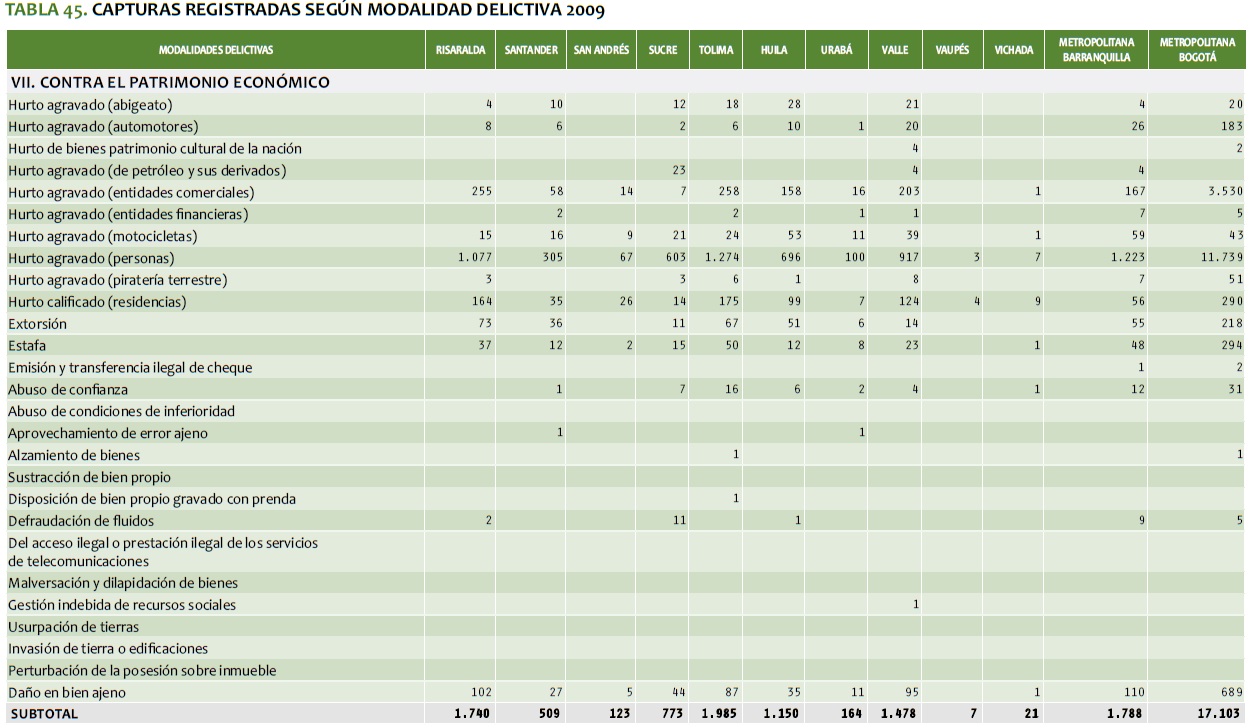This screenshot has width=1250, height=728.
Task: Select the 'Abuso de confianza' row label
Action: (x=68, y=390)
